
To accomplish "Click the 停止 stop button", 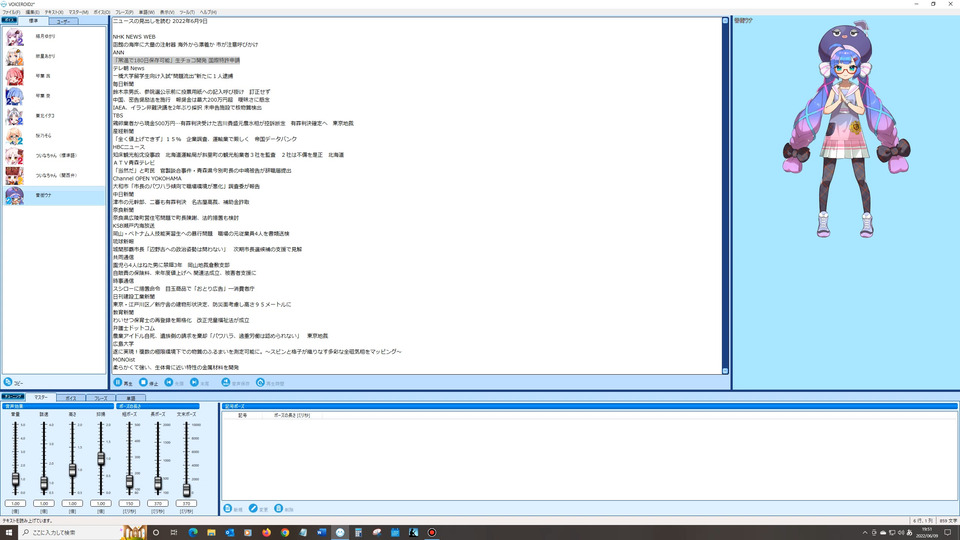I will point(148,383).
